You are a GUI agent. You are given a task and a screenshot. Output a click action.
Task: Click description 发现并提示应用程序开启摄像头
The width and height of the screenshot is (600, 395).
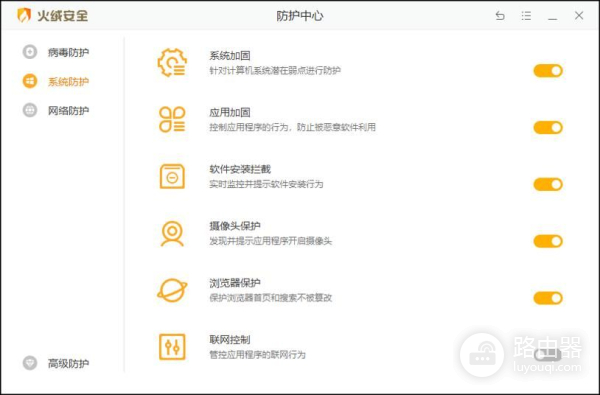(271, 241)
